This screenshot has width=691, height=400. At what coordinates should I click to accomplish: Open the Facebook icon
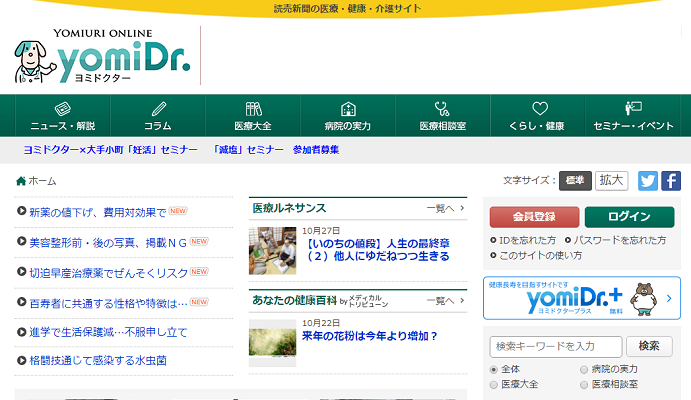coord(671,181)
